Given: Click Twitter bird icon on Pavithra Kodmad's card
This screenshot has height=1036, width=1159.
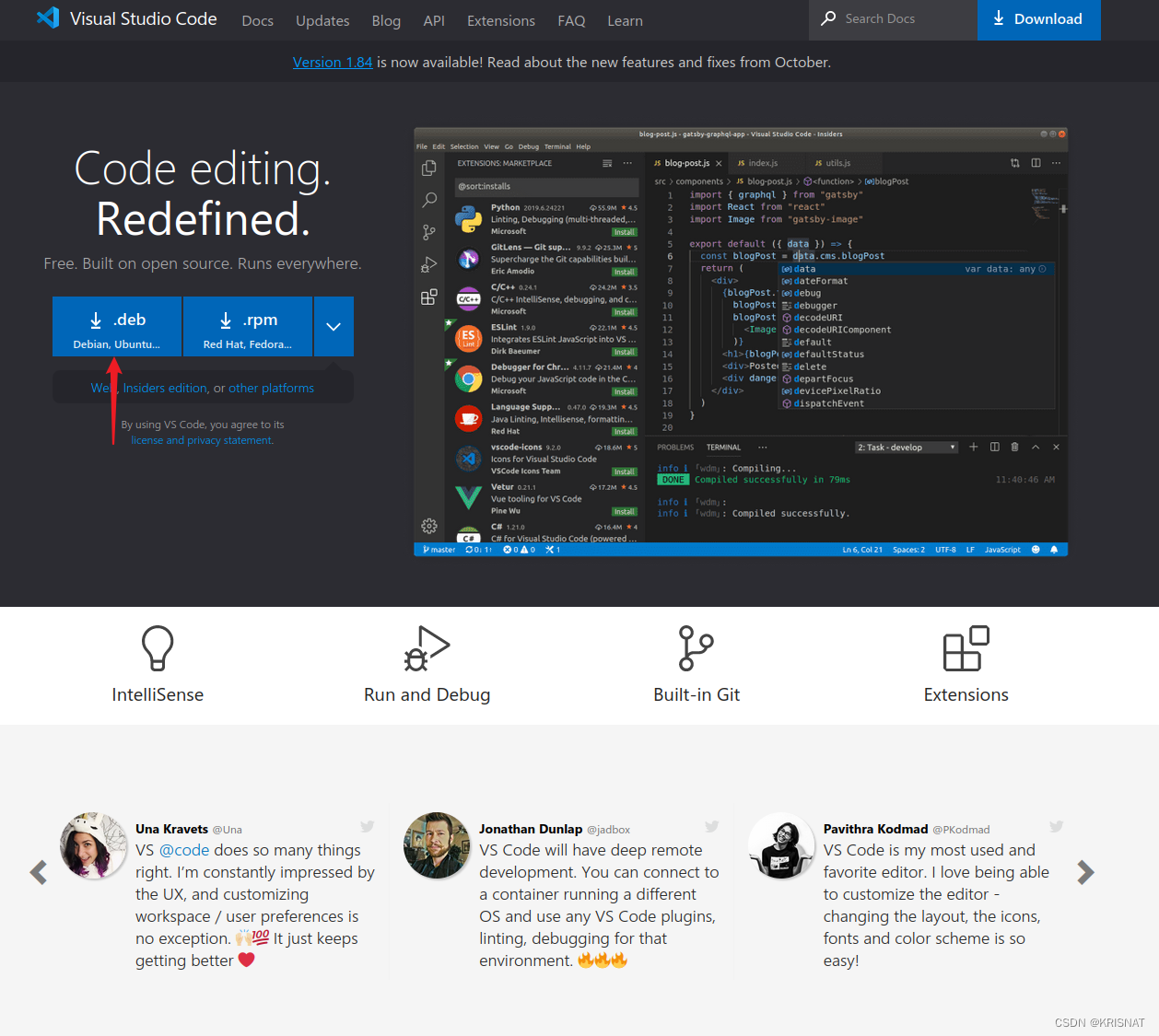Looking at the screenshot, I should 1056,826.
